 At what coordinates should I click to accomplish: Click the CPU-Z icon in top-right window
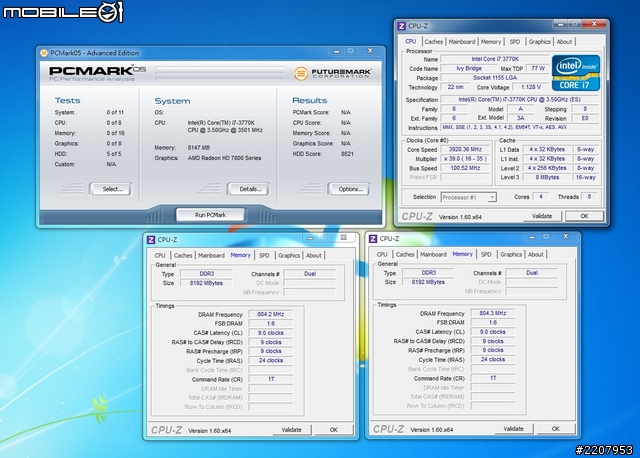402,26
